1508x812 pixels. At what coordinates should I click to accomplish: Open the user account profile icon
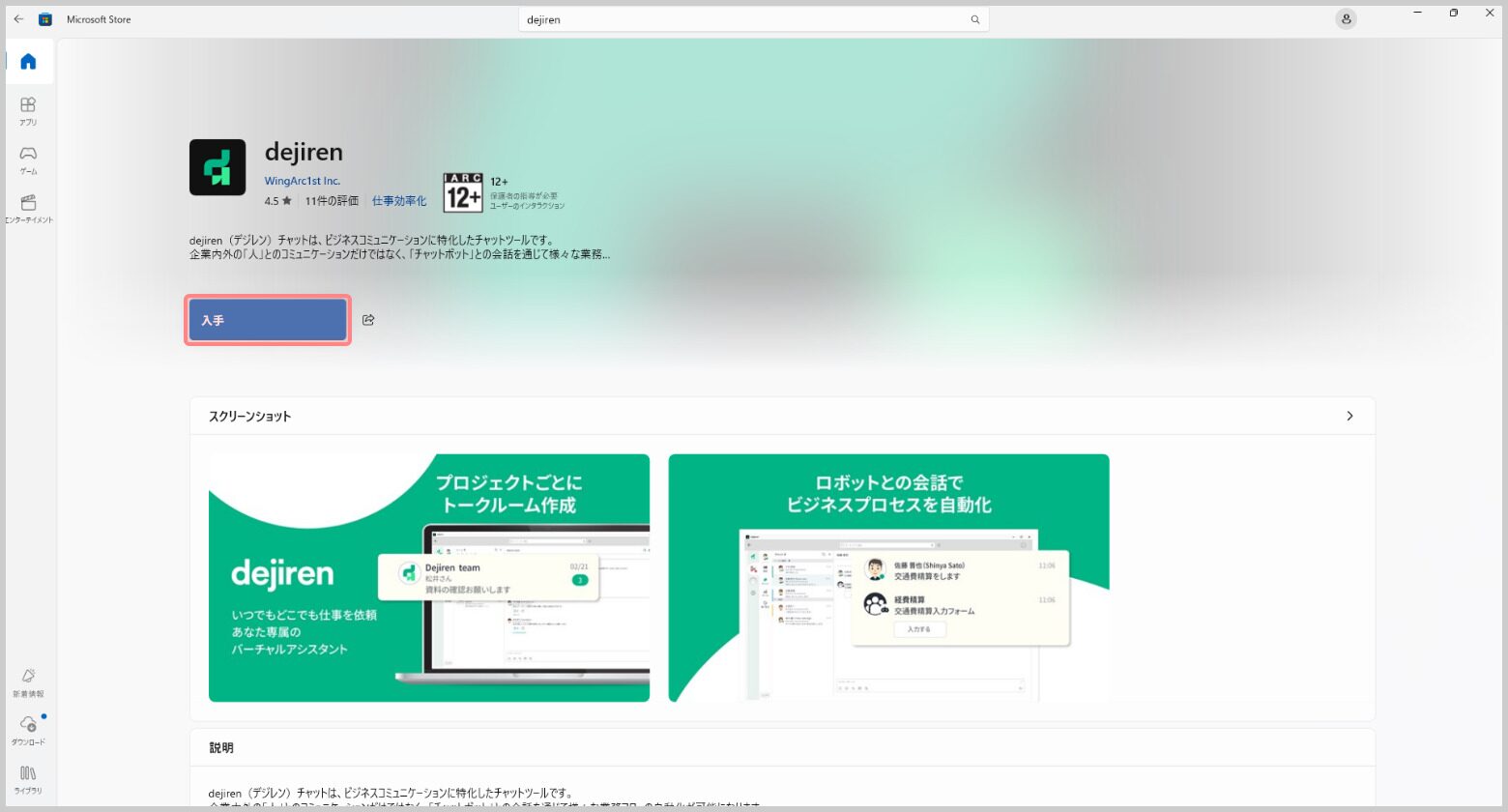point(1346,19)
